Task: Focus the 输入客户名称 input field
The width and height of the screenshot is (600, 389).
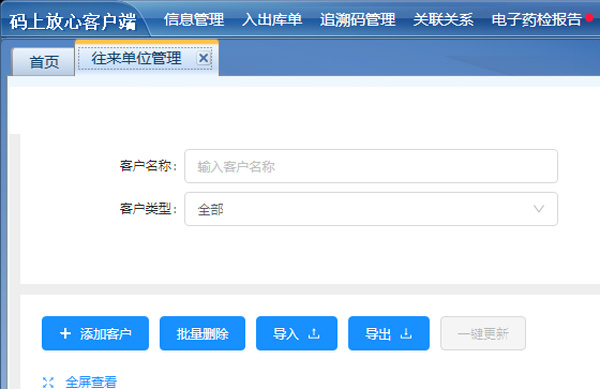Action: pos(371,166)
